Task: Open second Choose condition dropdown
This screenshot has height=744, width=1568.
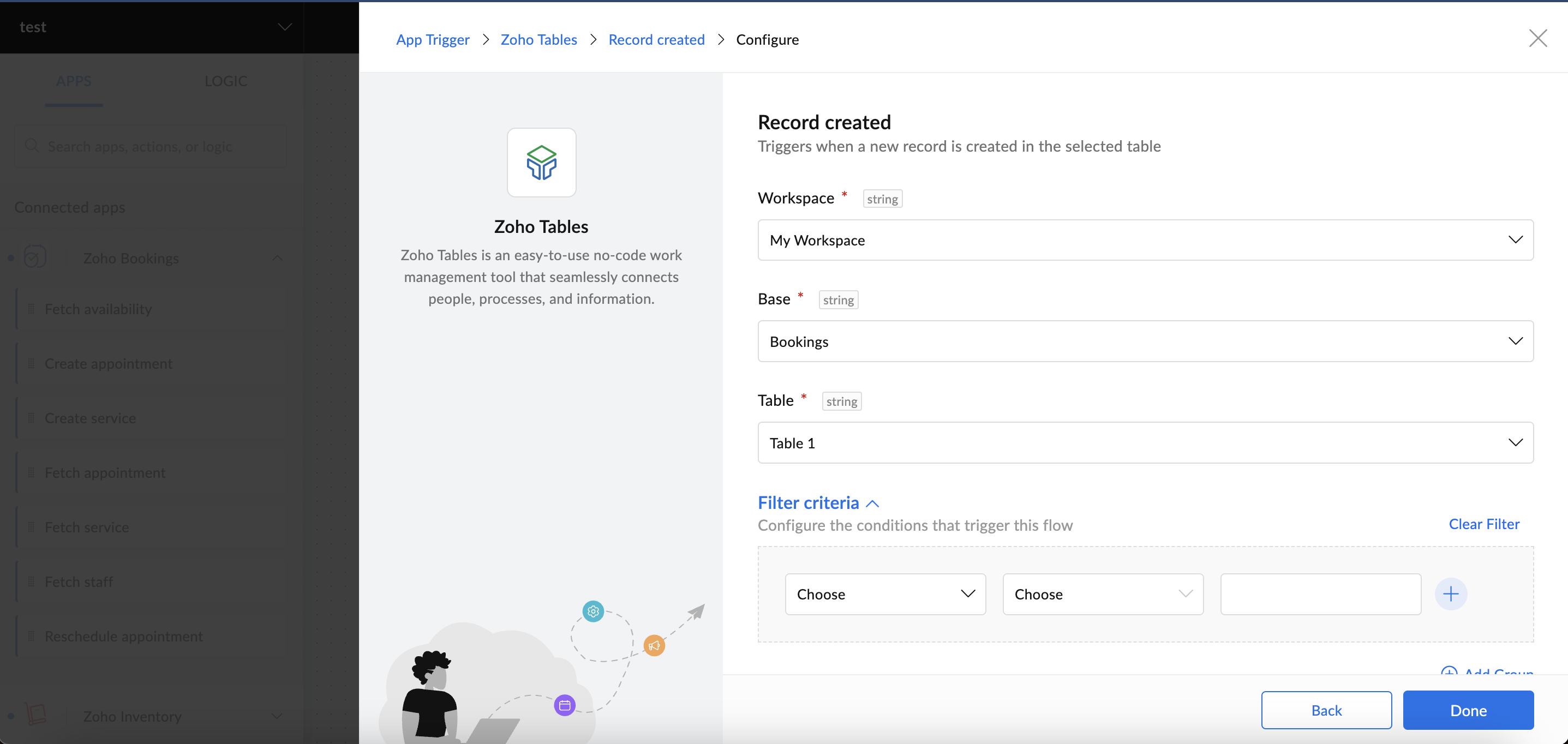Action: tap(1103, 594)
